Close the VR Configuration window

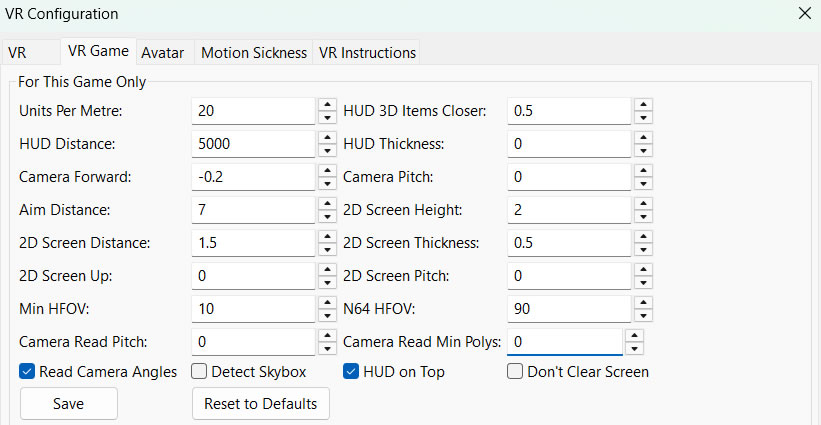coord(805,14)
